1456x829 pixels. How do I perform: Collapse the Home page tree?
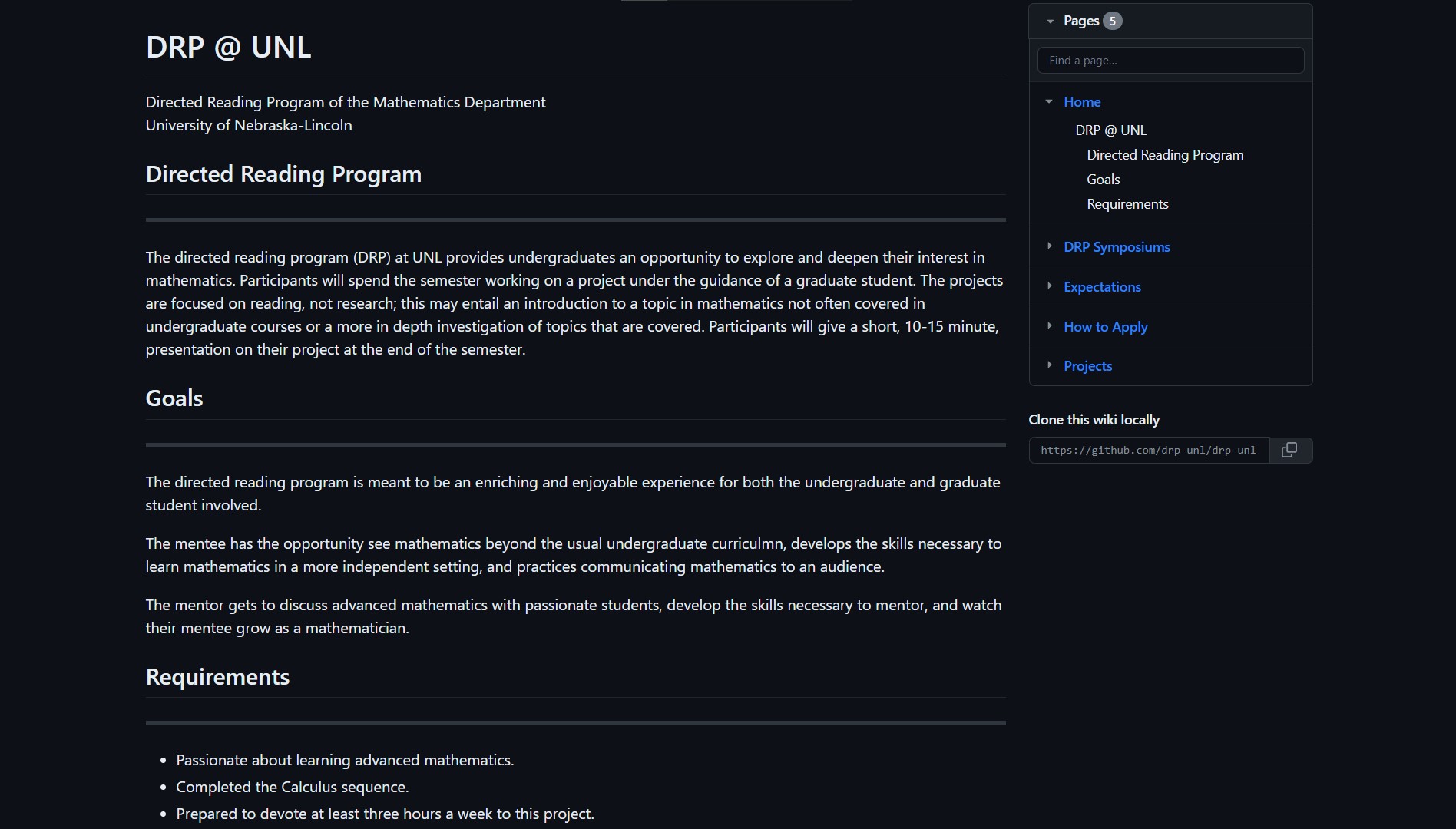(1049, 102)
